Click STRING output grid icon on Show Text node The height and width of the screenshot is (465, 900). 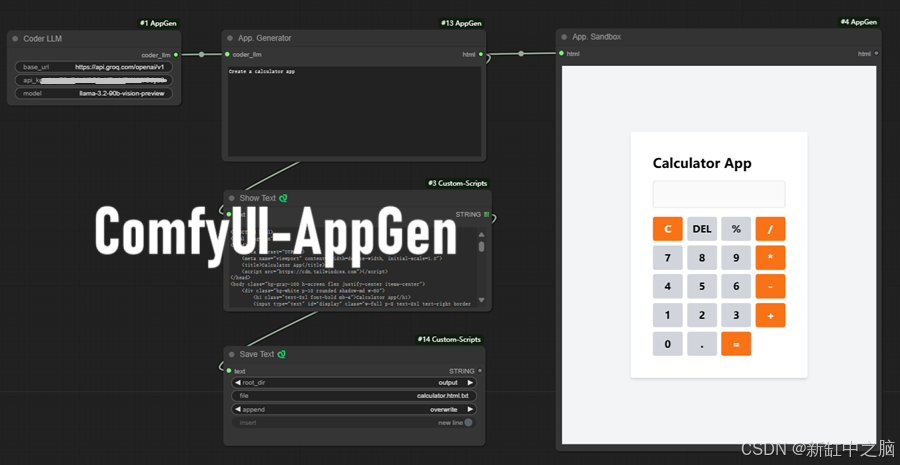(487, 215)
